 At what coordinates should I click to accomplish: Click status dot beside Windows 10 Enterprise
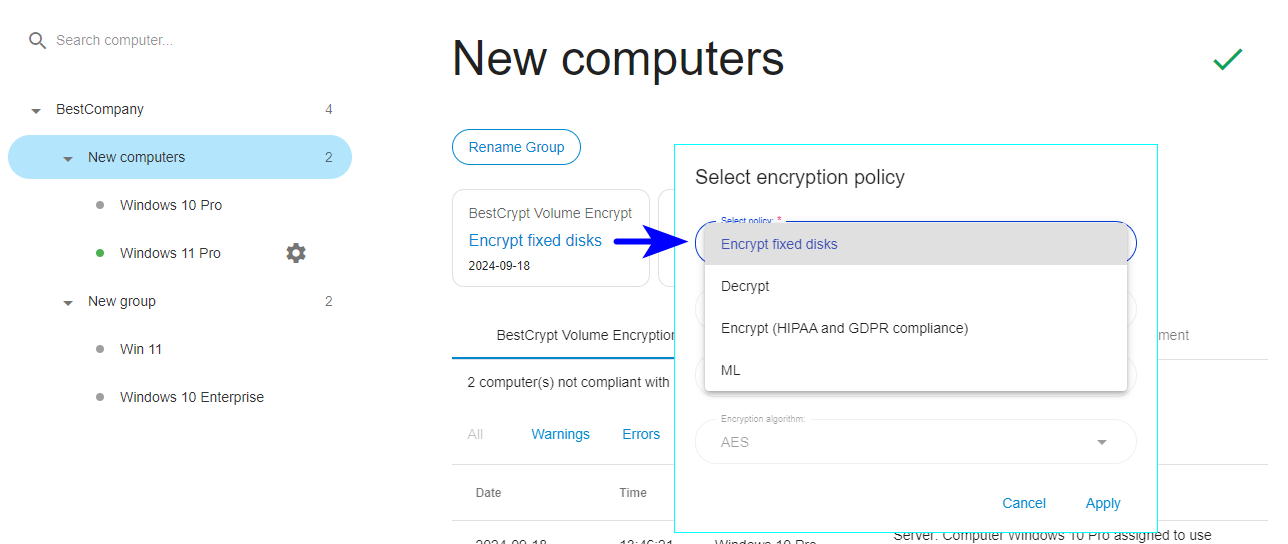tap(100, 397)
